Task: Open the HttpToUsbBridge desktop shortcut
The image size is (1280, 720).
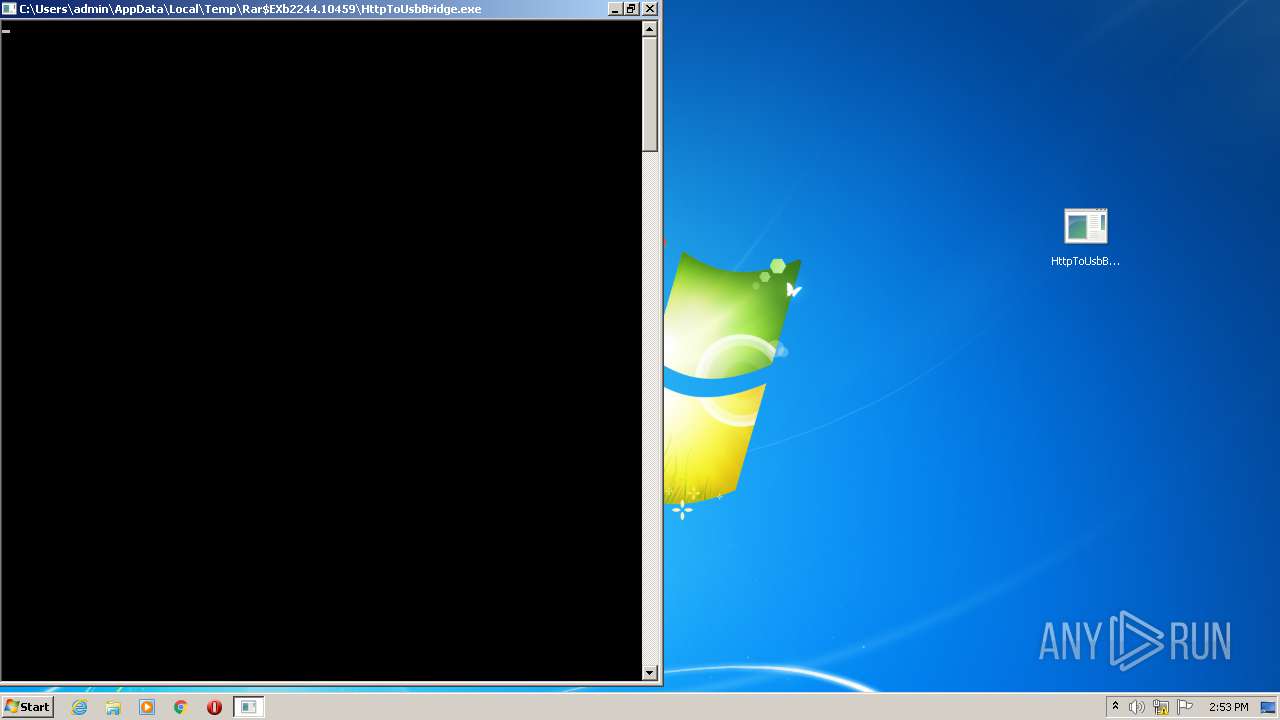Action: [1085, 237]
